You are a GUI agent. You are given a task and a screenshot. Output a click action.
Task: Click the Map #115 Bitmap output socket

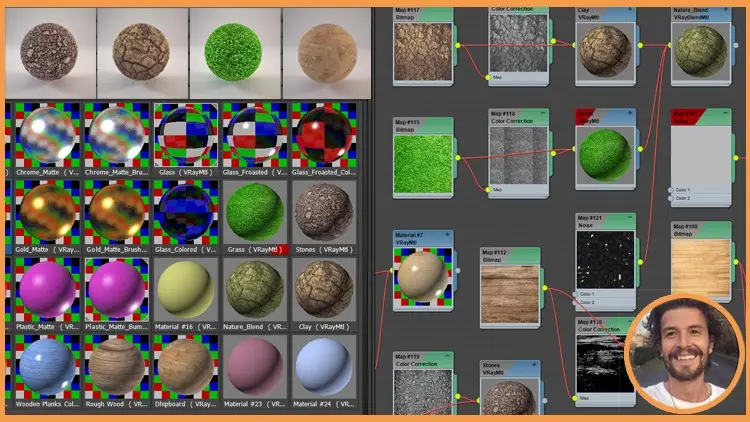pos(458,157)
